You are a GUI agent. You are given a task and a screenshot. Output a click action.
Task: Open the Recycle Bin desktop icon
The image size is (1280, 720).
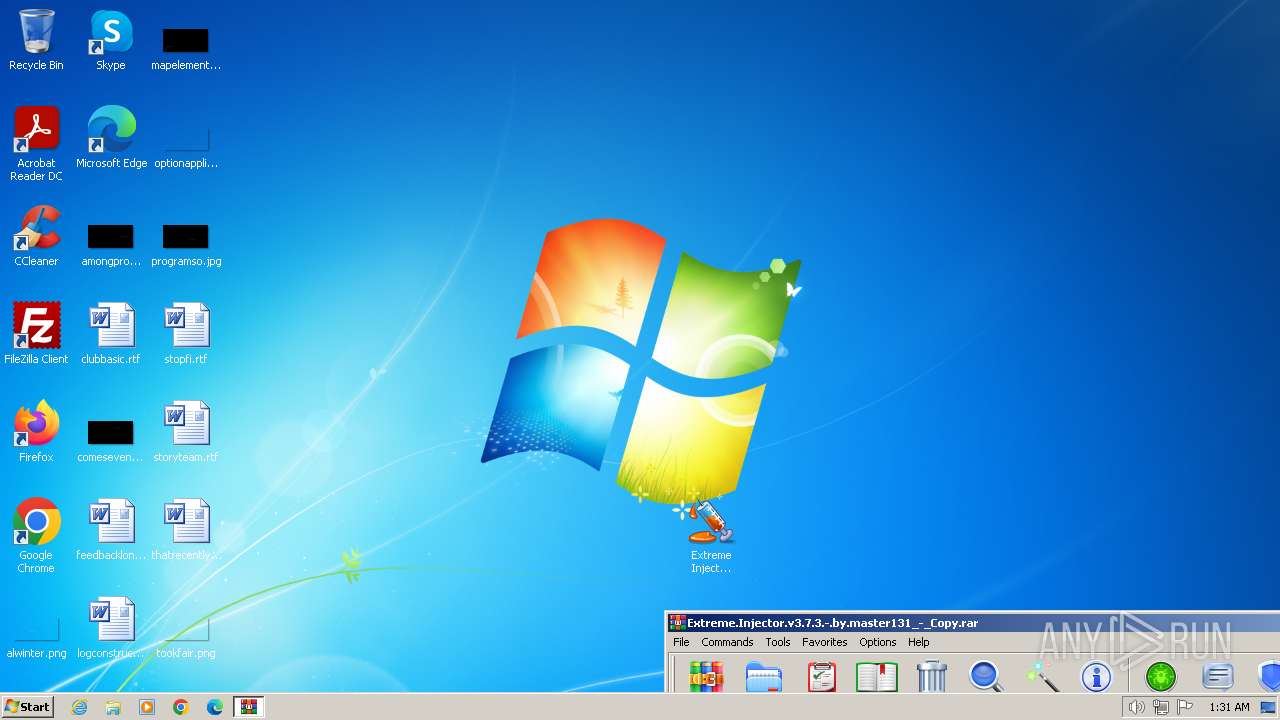[36, 40]
